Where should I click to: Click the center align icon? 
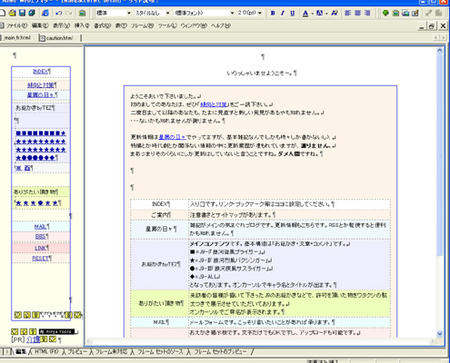(358, 13)
